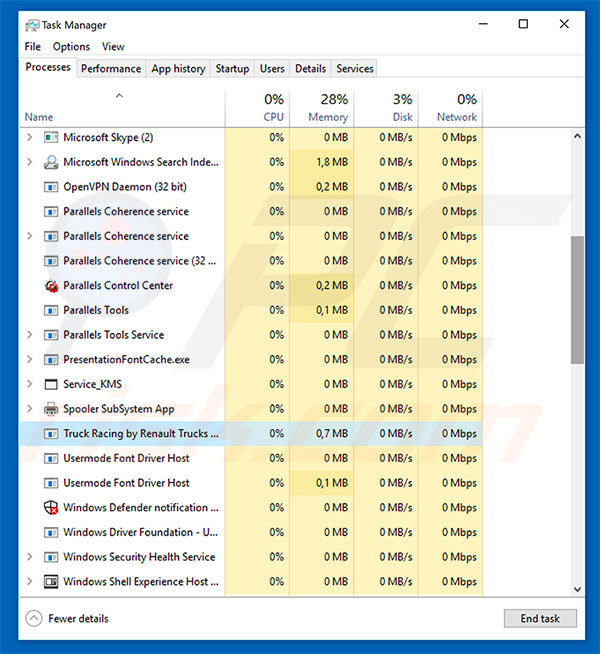Expand the Windows Security Health Service row
600x654 pixels.
[x=29, y=556]
